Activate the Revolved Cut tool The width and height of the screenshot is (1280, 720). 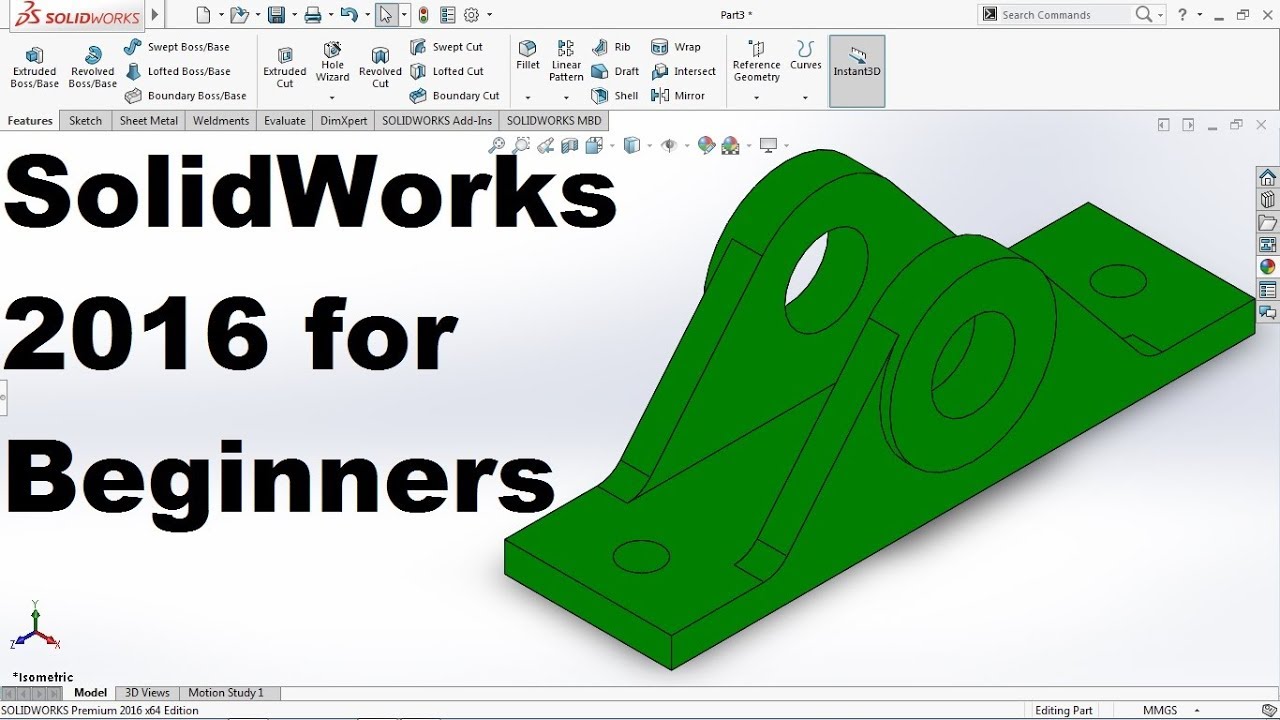[380, 68]
